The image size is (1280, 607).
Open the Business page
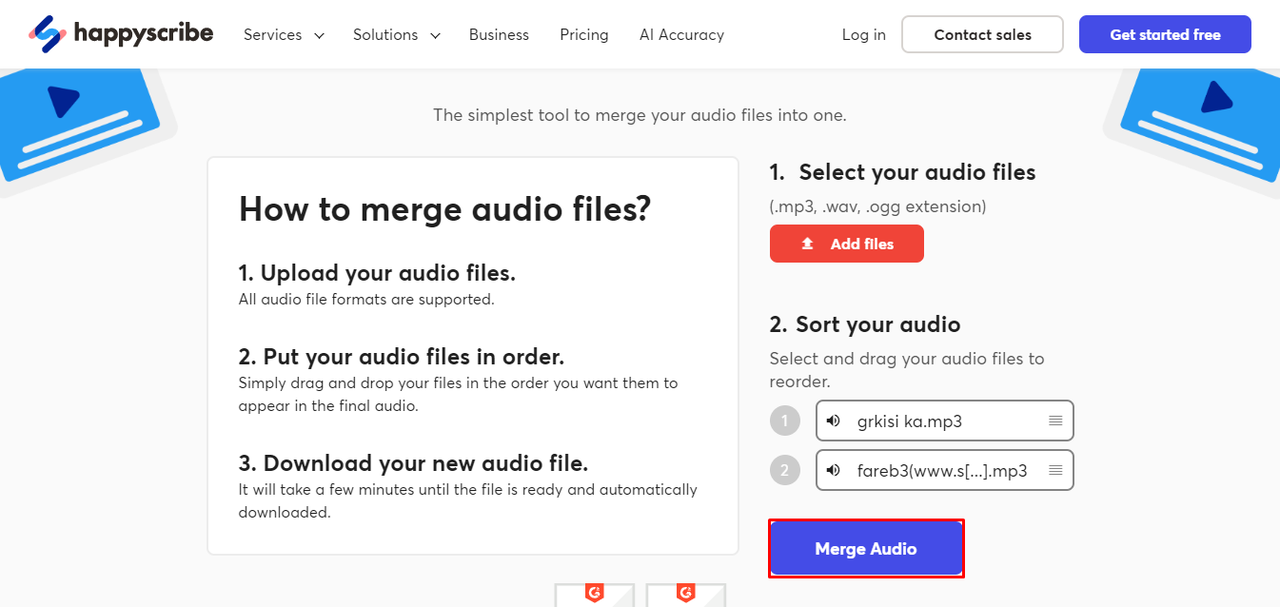click(499, 34)
